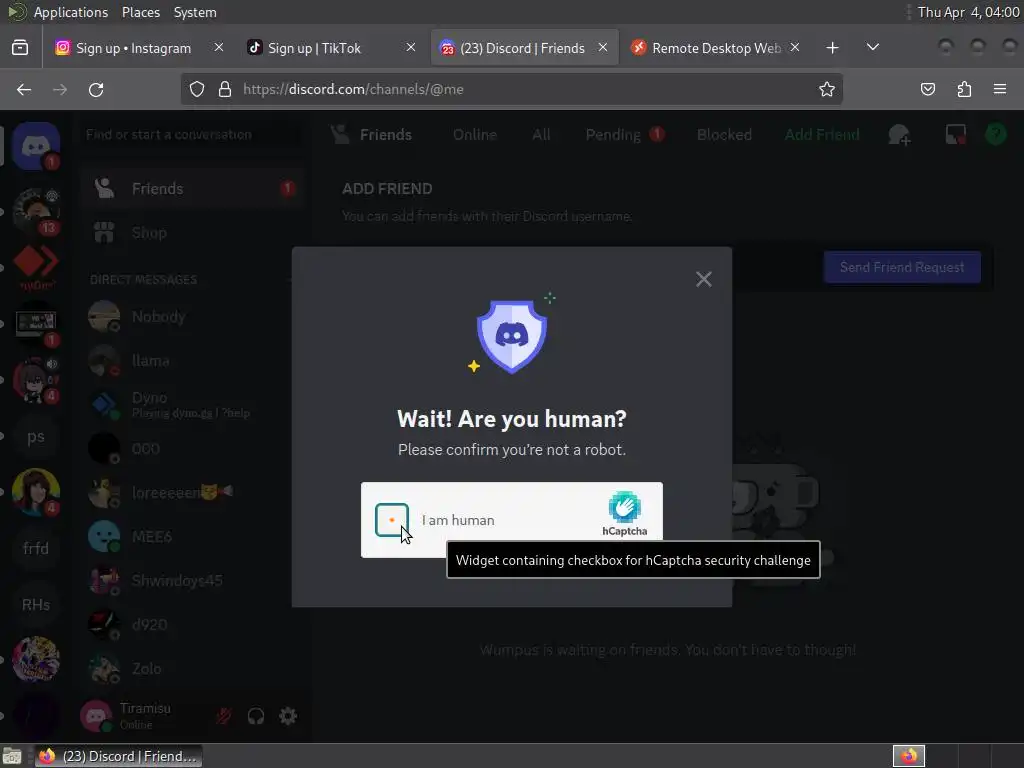Viewport: 1024px width, 768px height.
Task: Switch to the Blocked friends tab
Action: [724, 135]
